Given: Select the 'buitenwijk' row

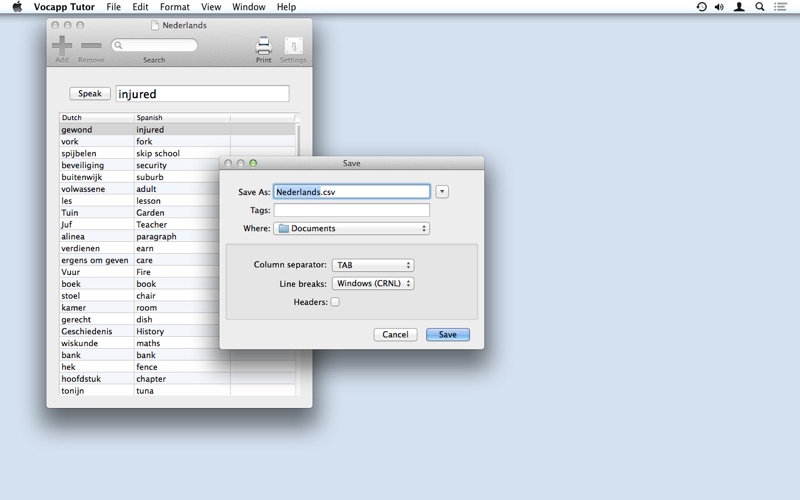Looking at the screenshot, I should [140, 177].
